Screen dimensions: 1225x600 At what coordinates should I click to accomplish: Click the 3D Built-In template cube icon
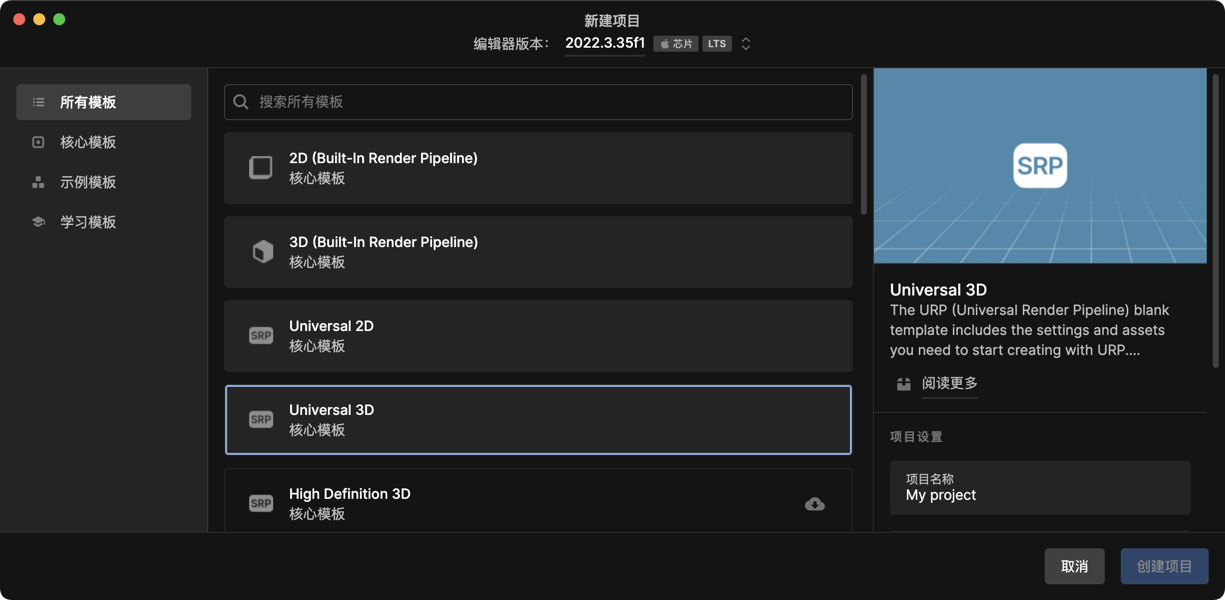(x=262, y=252)
